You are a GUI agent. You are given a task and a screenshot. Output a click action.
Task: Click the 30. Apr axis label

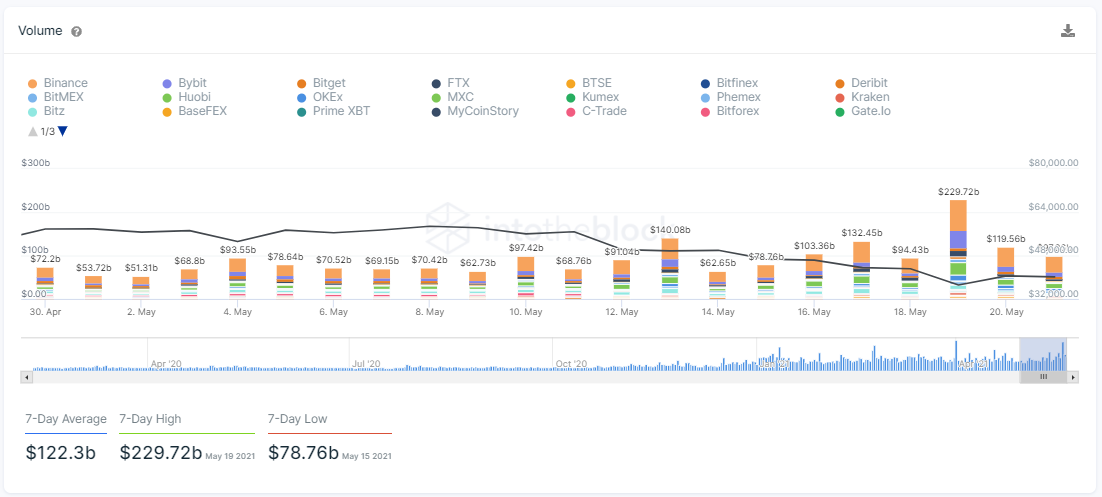click(44, 311)
